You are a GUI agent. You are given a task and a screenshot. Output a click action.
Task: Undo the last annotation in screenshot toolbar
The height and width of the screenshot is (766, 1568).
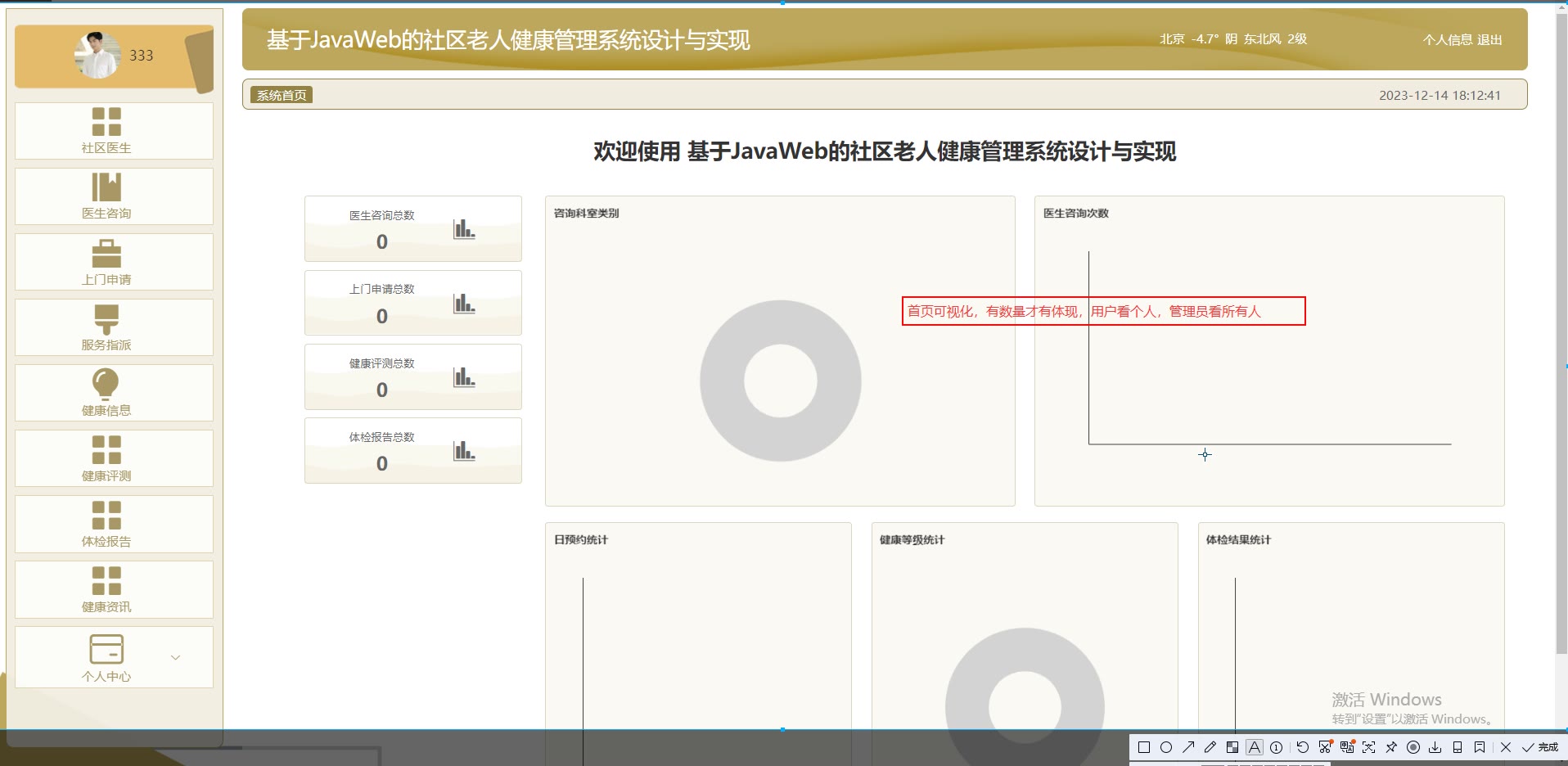(x=1303, y=747)
